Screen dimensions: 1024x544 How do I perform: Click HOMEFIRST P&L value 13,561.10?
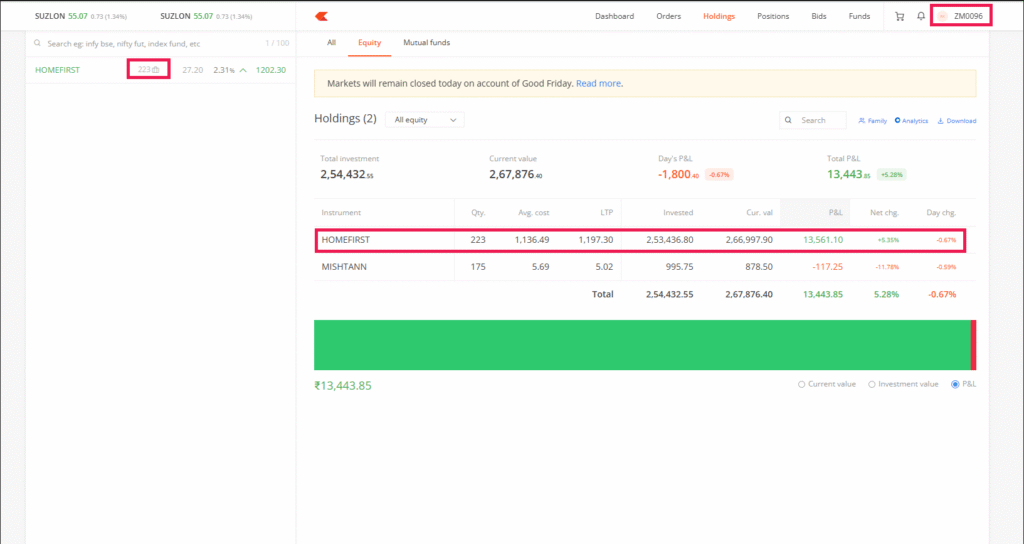tap(823, 240)
